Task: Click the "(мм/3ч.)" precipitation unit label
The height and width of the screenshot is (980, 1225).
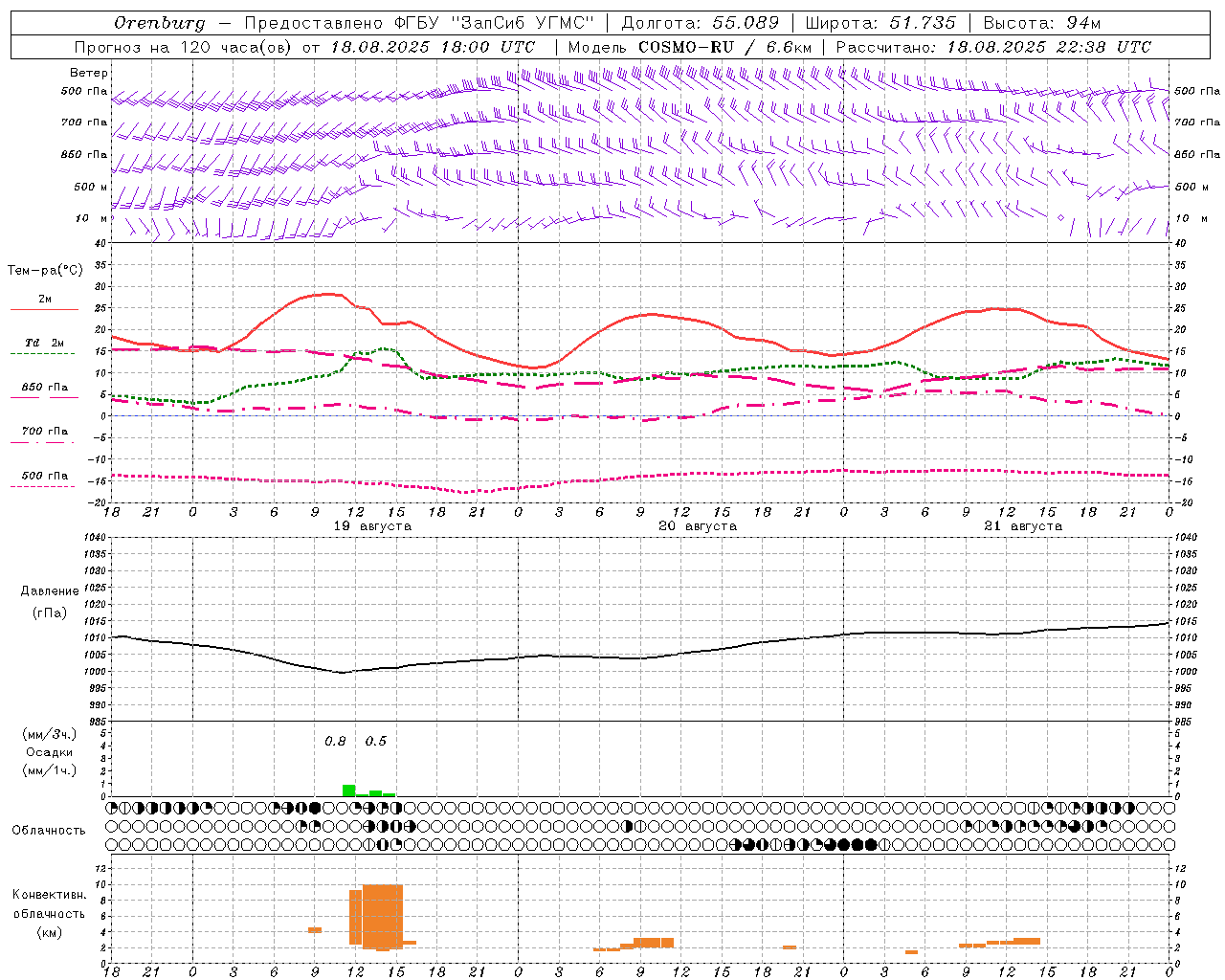Action: point(50,734)
